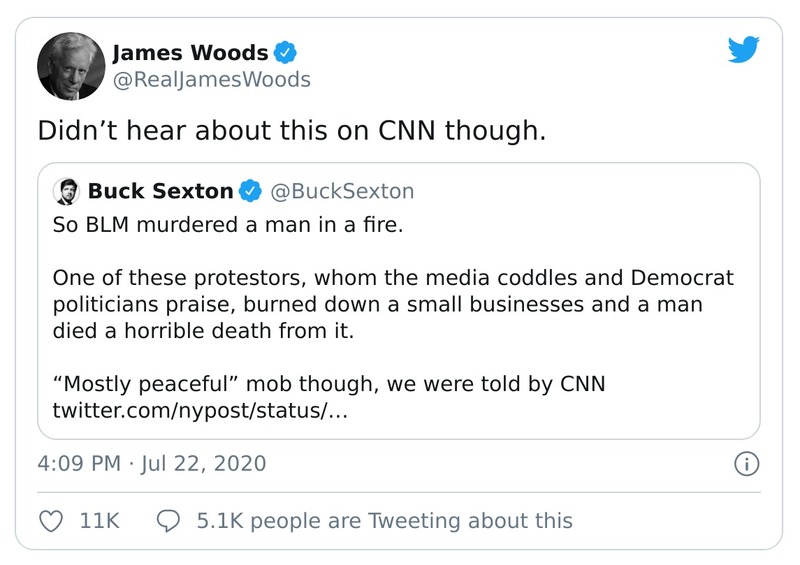This screenshot has height=565, width=800.
Task: Open the tweet info circle icon
Action: coord(746,464)
